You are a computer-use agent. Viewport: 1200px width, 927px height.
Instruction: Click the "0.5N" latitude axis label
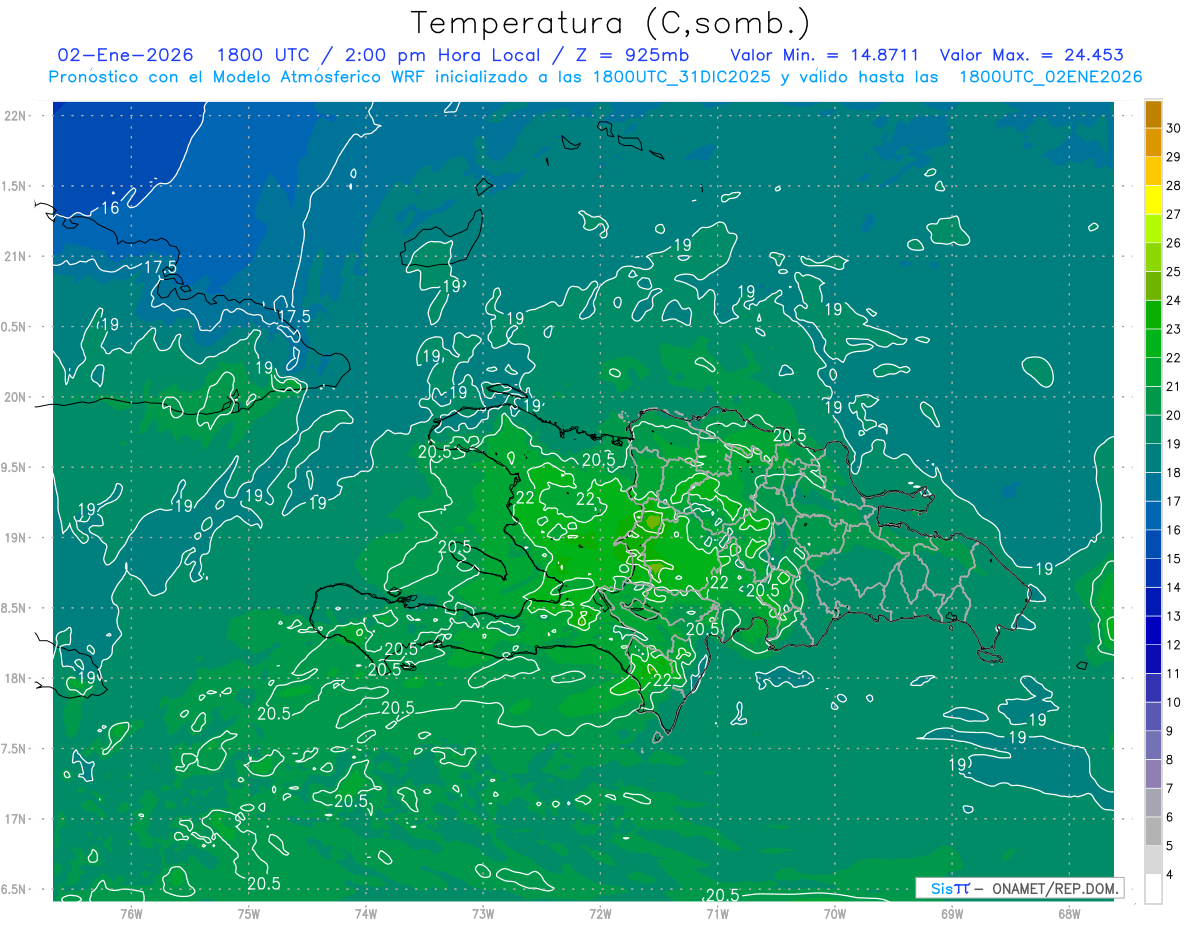(x=15, y=327)
